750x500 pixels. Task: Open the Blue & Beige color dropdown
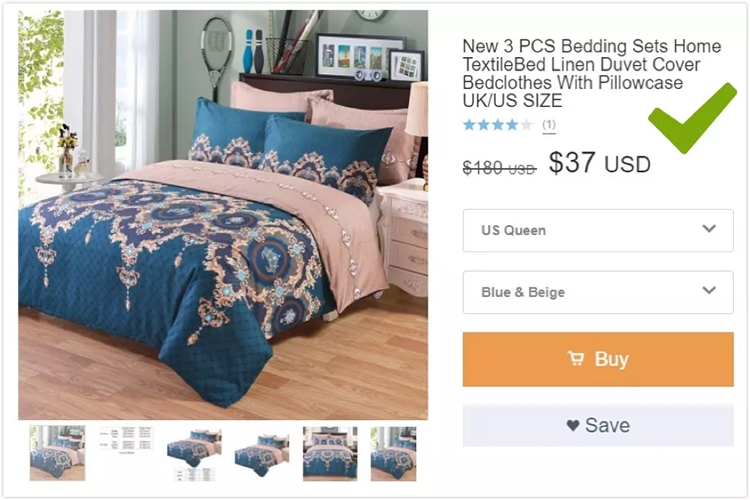tap(598, 292)
